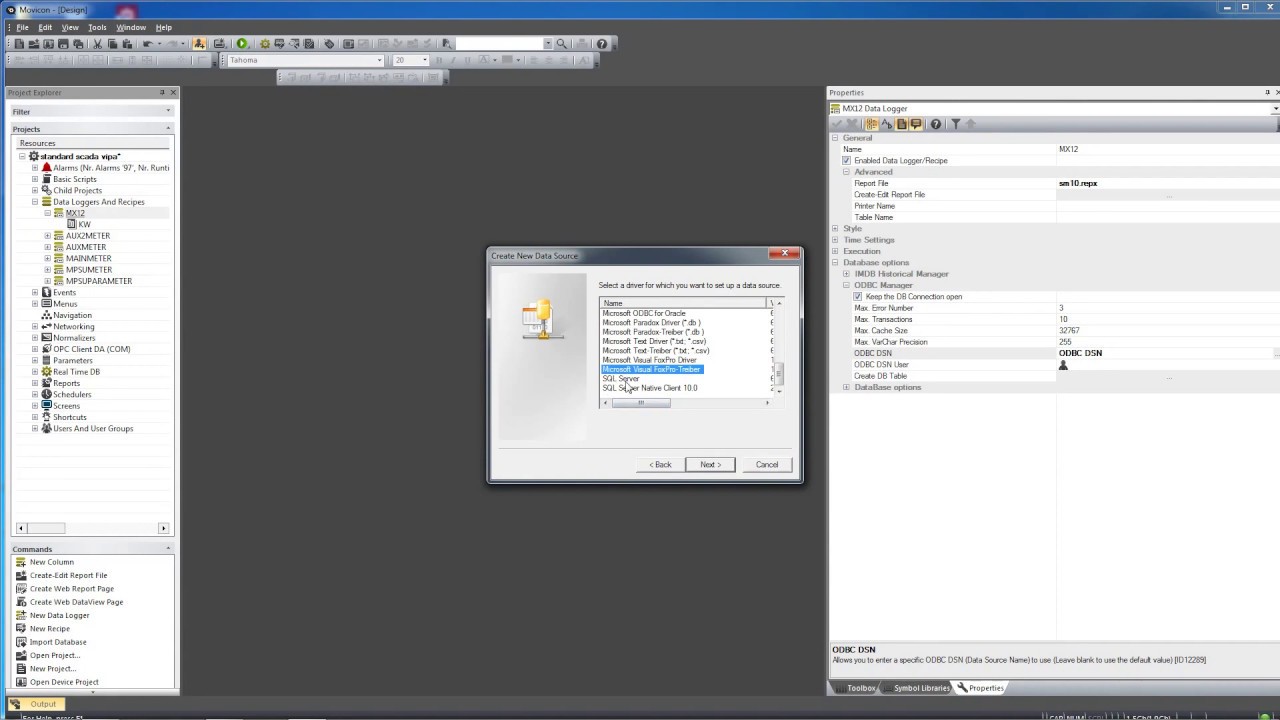1280x720 pixels.
Task: Select the Alarms icon in Project Explorer
Action: pyautogui.click(x=46, y=168)
